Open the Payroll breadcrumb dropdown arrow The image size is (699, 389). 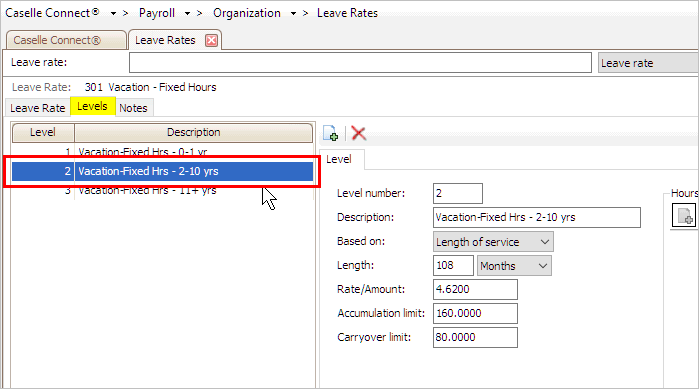click(187, 14)
